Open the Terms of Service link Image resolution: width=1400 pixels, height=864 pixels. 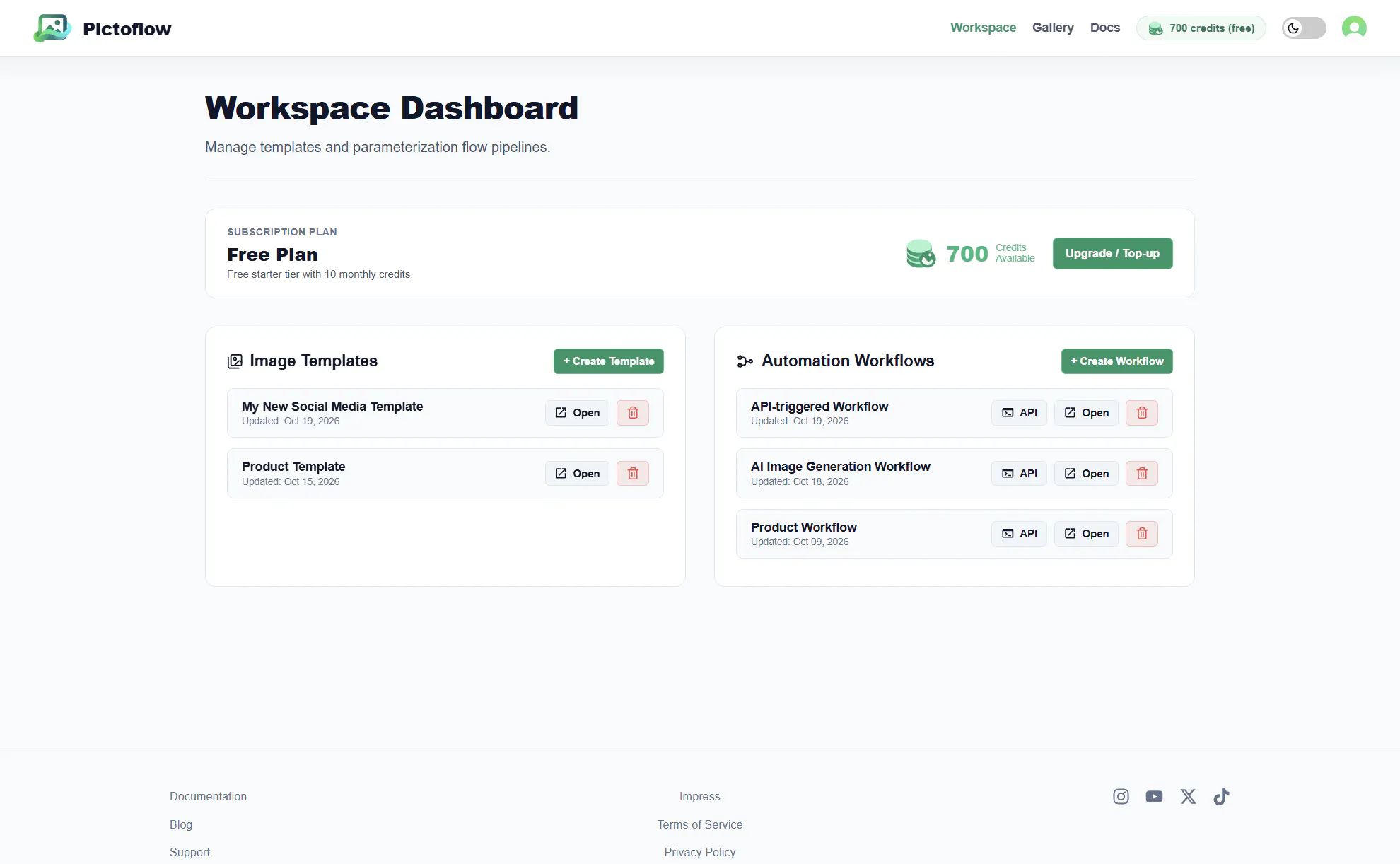pyautogui.click(x=700, y=824)
